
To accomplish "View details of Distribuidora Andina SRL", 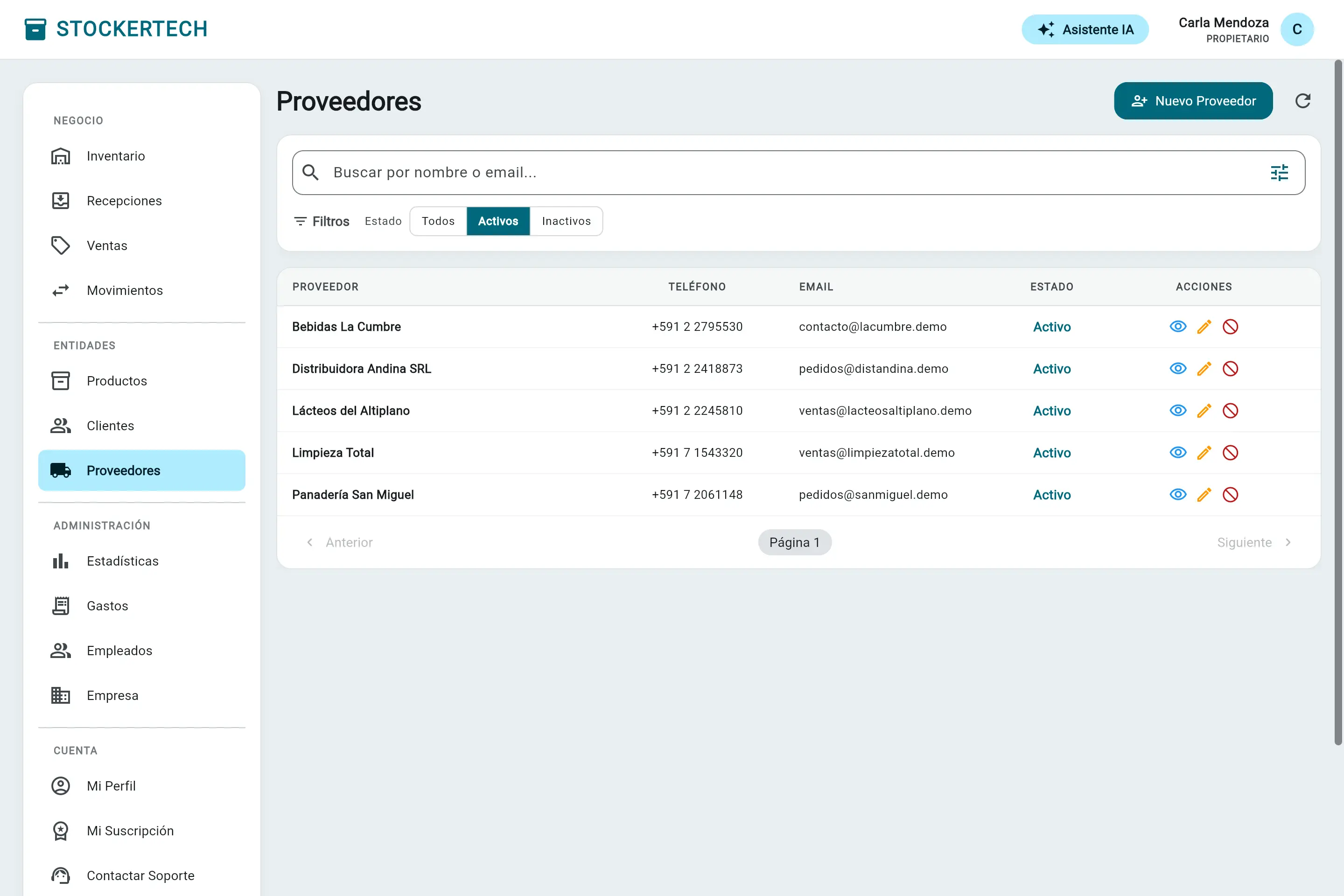I will [1178, 369].
